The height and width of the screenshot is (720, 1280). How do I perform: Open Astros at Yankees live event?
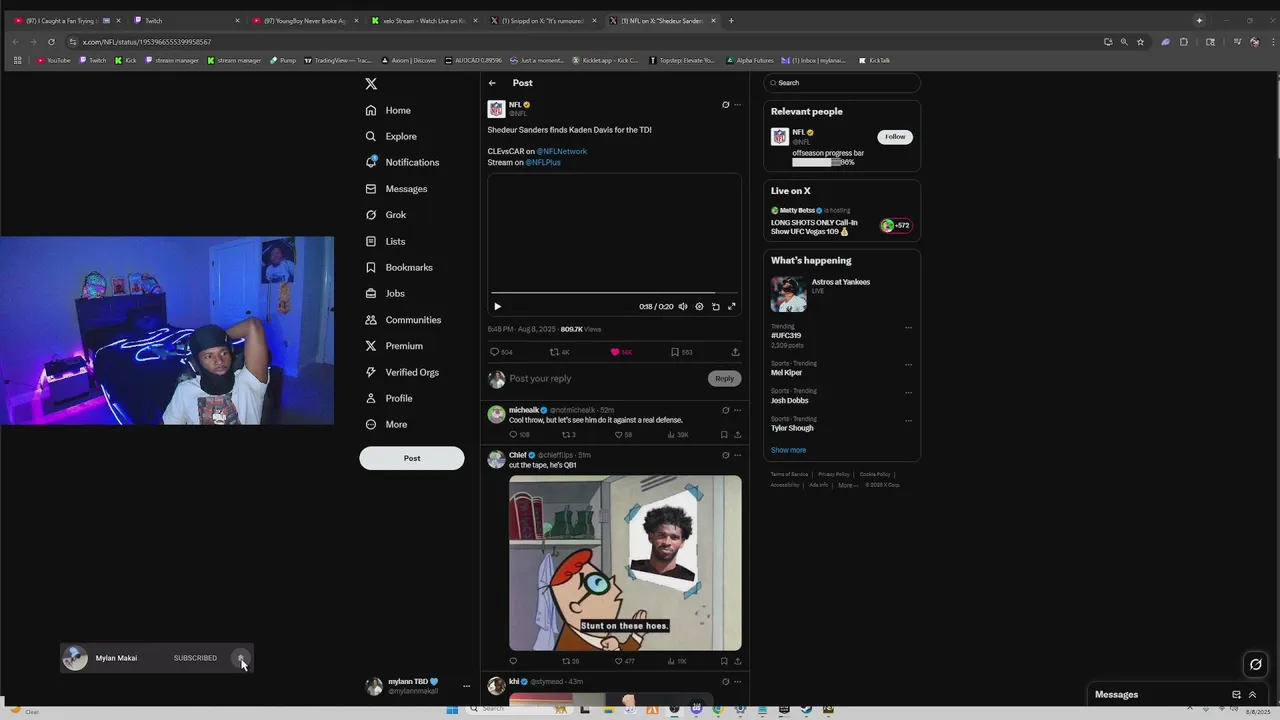pyautogui.click(x=841, y=294)
